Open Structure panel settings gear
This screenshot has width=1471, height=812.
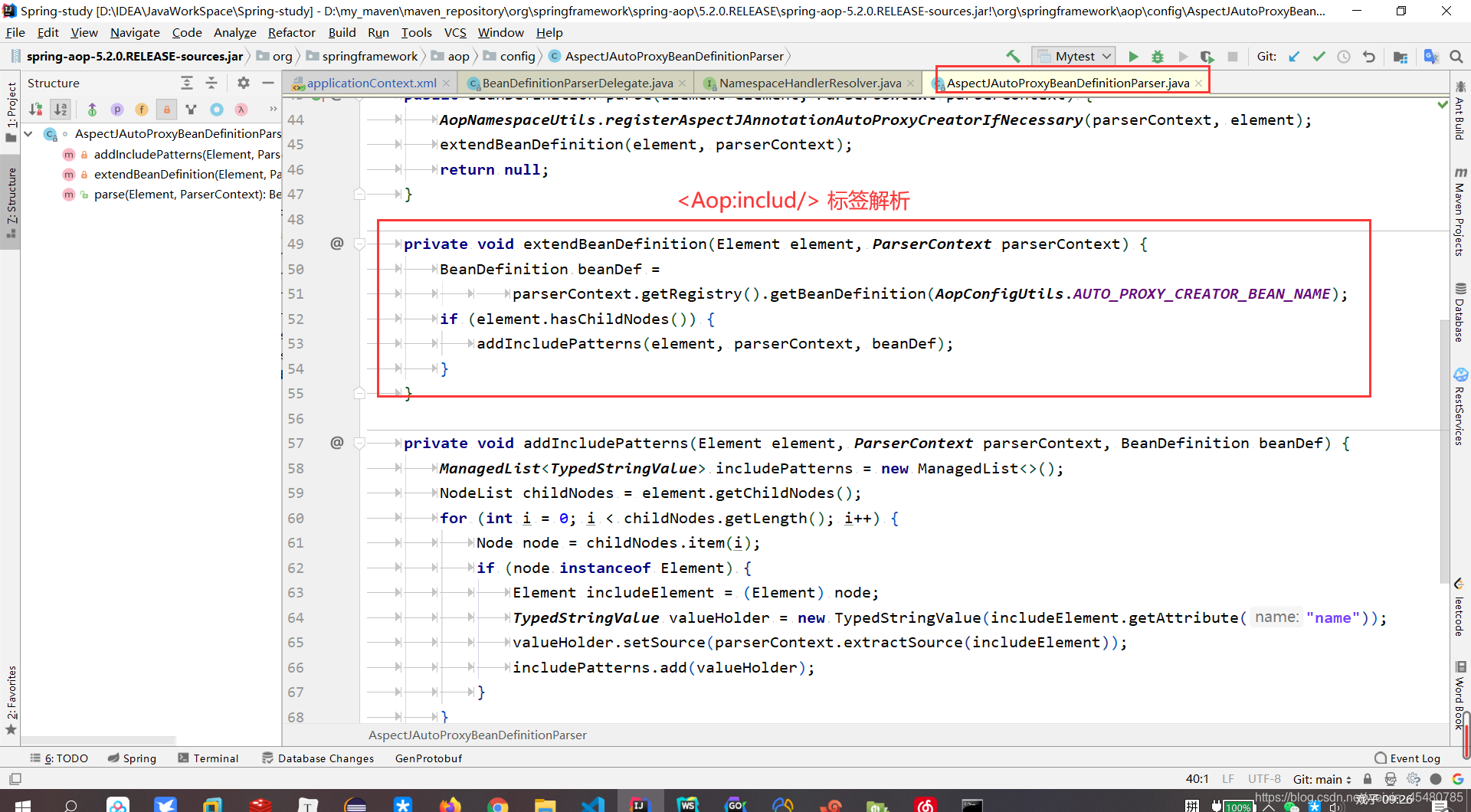(243, 83)
